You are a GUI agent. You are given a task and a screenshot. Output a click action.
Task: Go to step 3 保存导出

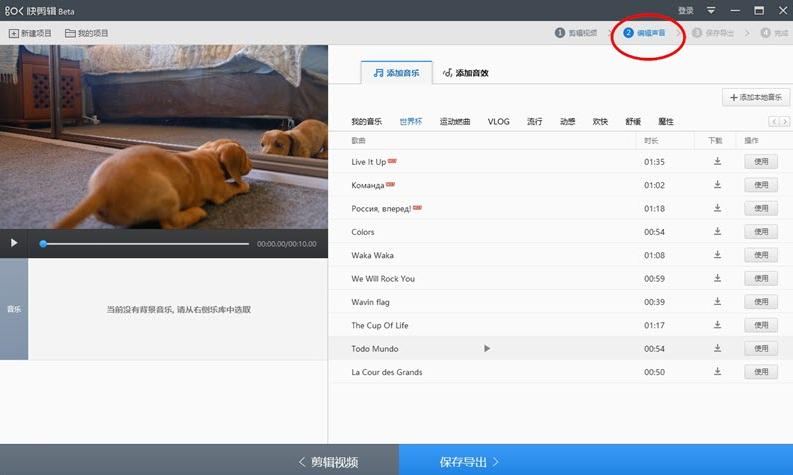click(713, 33)
